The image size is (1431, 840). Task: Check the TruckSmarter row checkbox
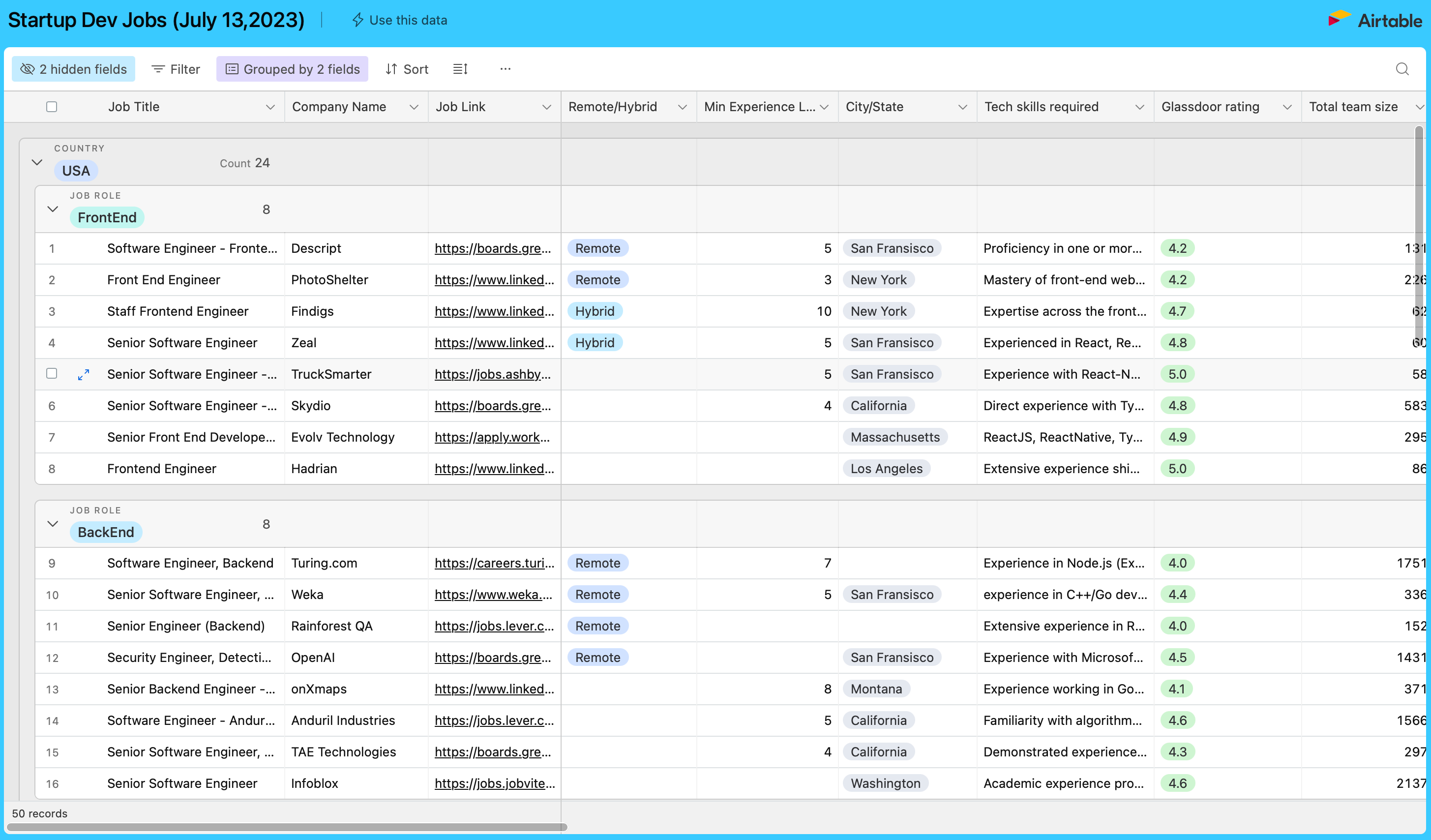52,374
